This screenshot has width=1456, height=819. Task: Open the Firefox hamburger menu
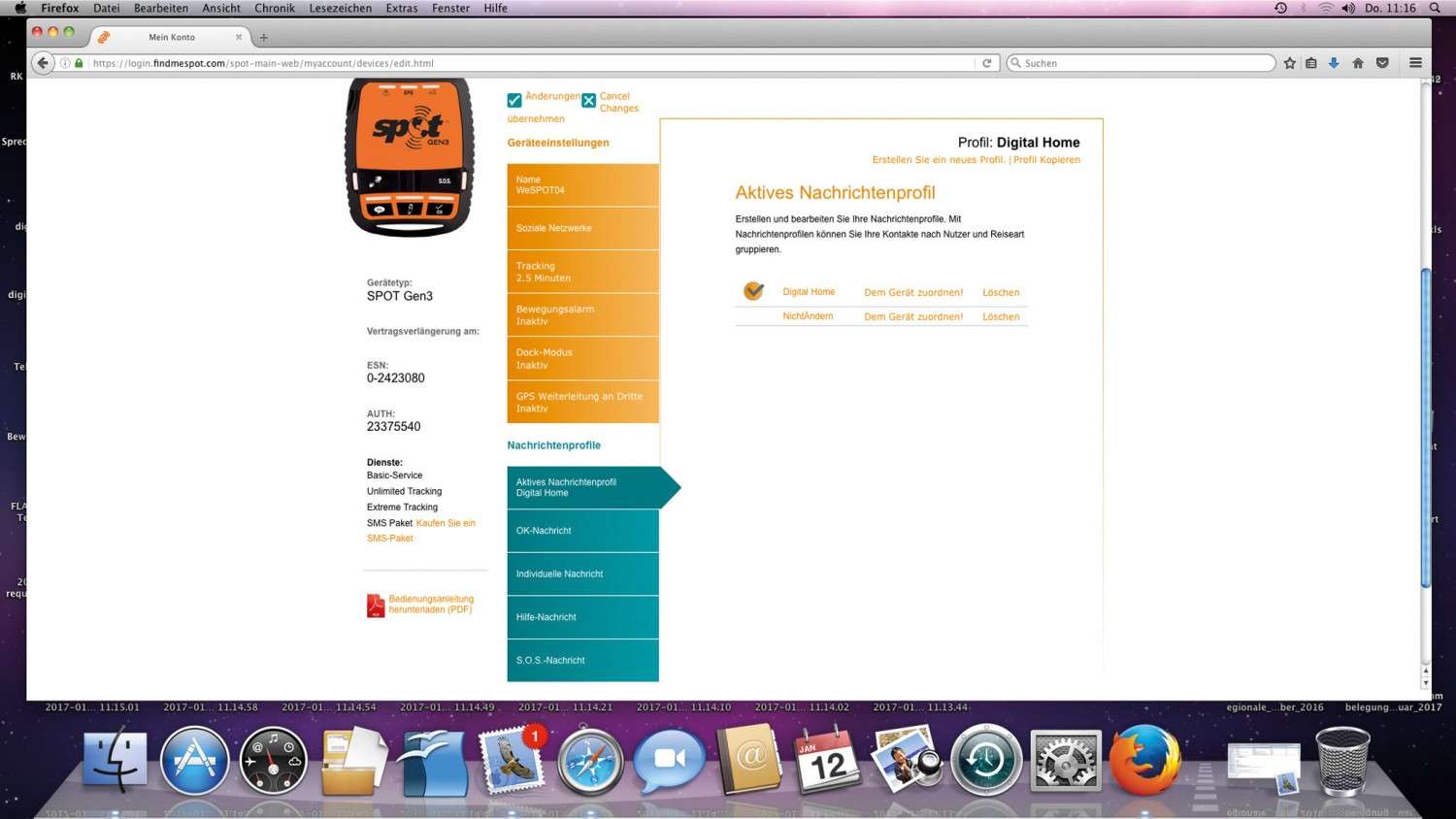(x=1415, y=63)
